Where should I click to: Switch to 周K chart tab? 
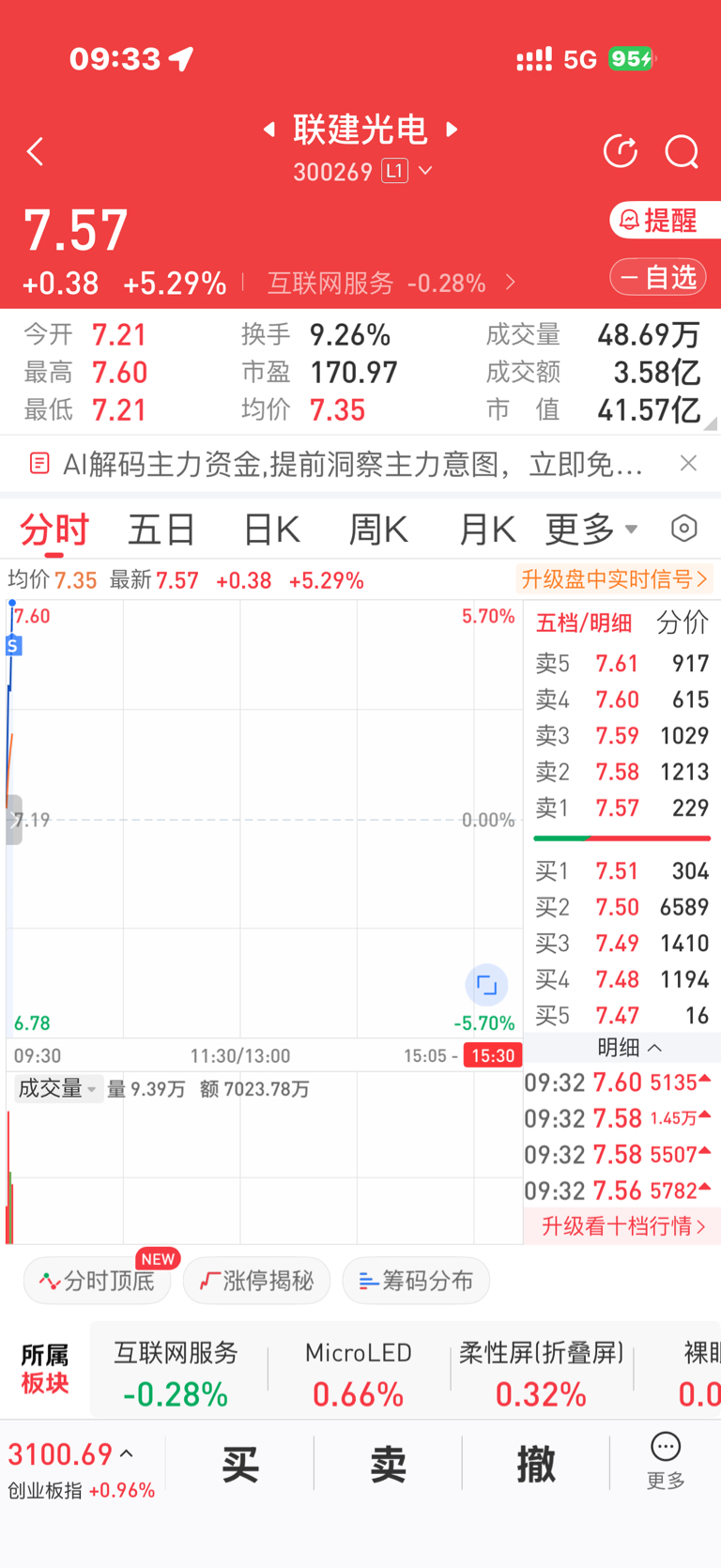point(378,530)
